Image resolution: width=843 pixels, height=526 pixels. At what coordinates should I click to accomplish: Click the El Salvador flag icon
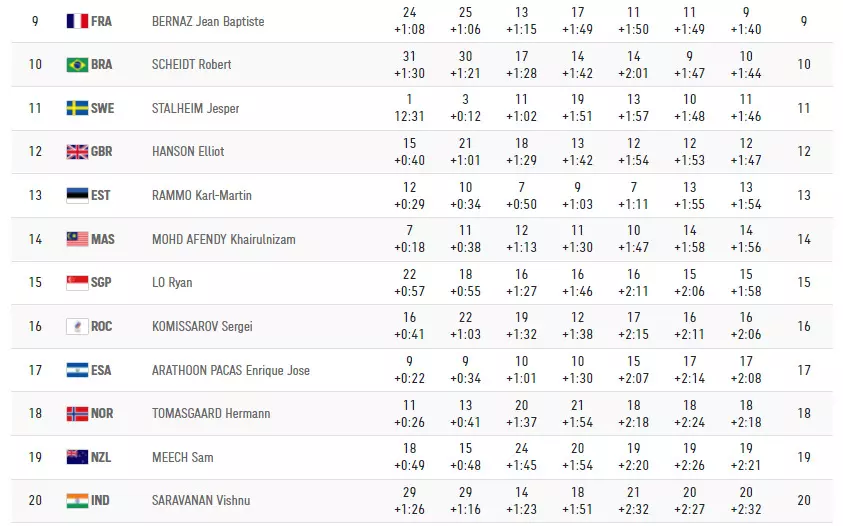coord(77,370)
